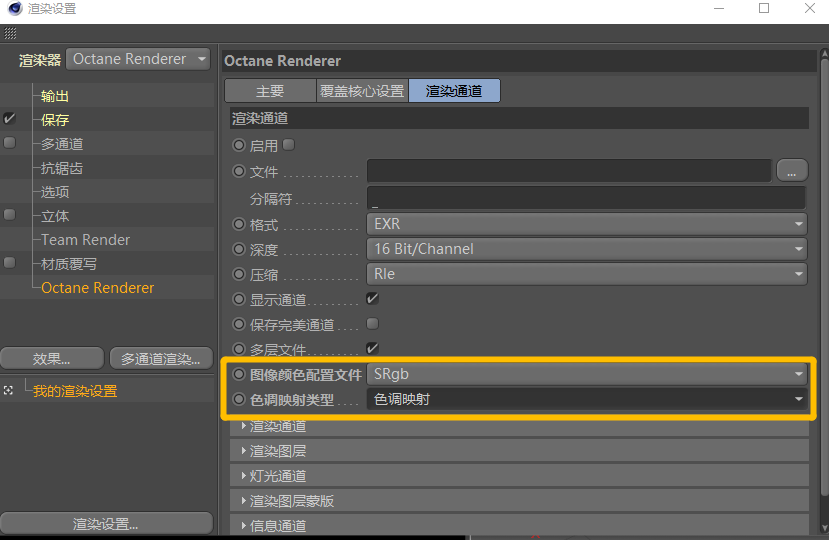
Task: Open the 色调映射类型 dropdown
Action: [587, 399]
